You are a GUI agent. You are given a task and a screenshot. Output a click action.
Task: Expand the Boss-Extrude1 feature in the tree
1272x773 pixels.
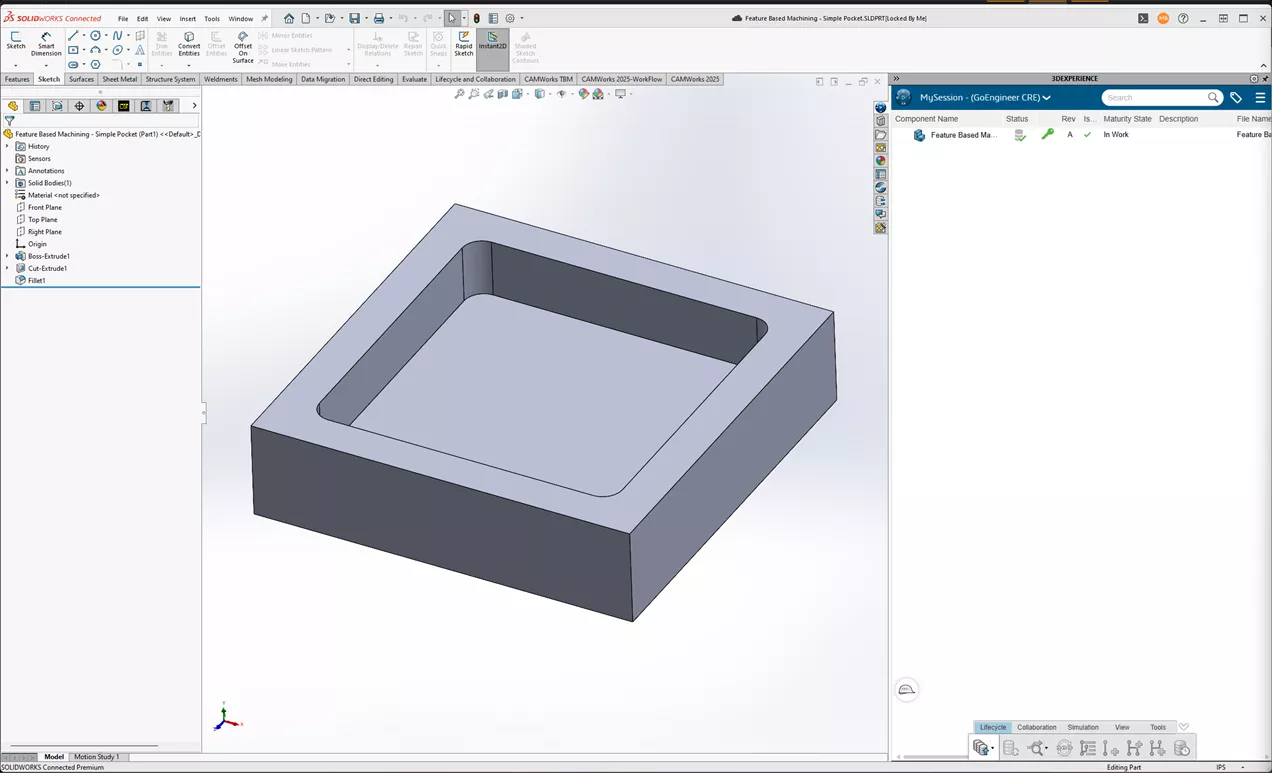point(9,256)
